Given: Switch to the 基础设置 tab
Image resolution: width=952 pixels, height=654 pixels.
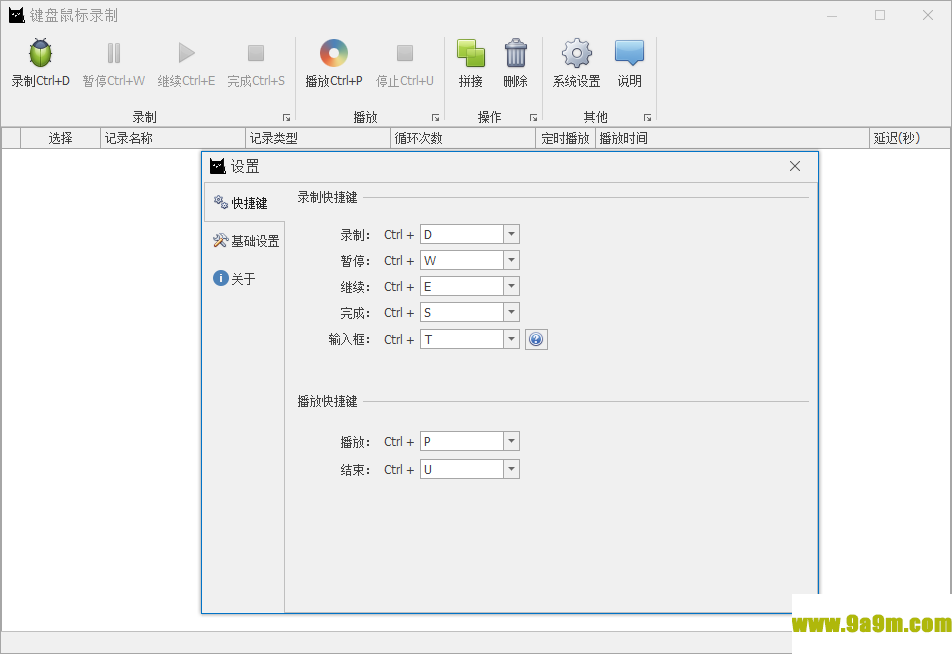Looking at the screenshot, I should pos(245,241).
